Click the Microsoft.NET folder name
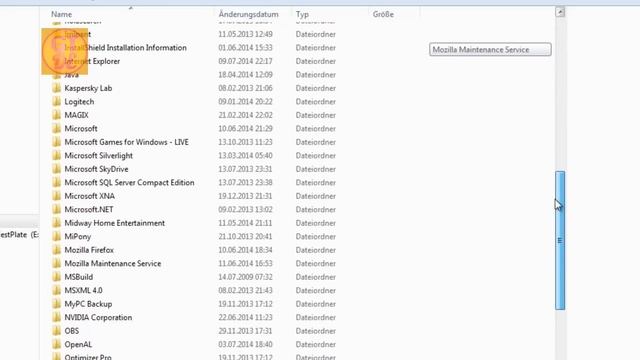The image size is (640, 360). point(89,209)
